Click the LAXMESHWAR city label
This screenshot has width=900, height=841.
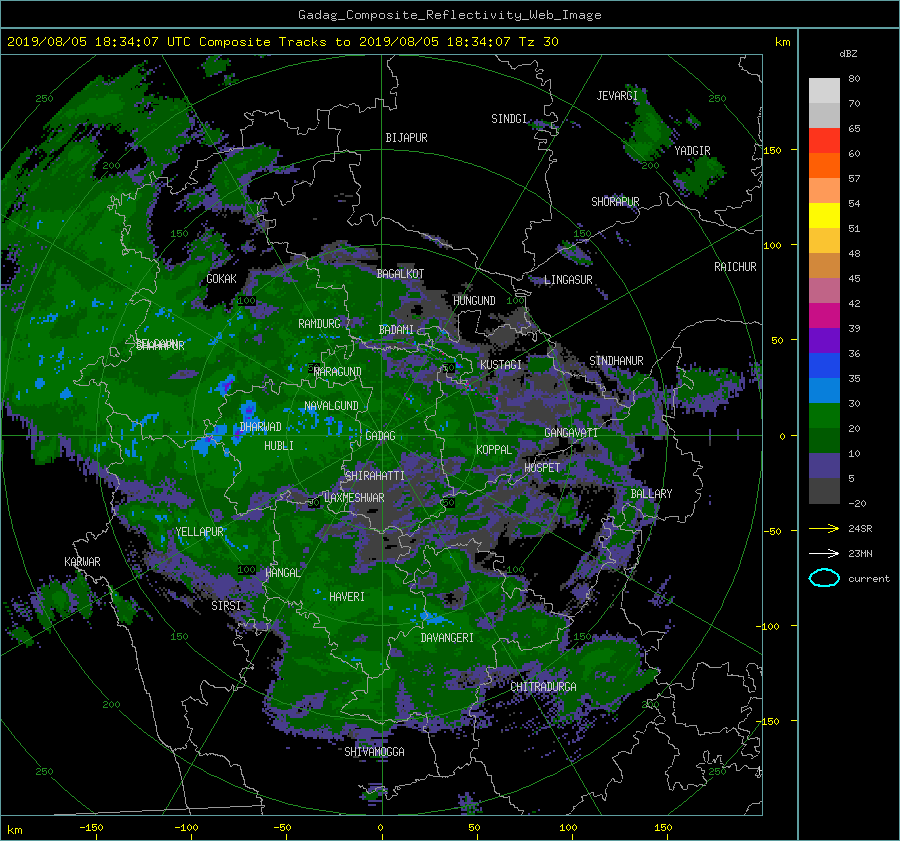pyautogui.click(x=354, y=498)
